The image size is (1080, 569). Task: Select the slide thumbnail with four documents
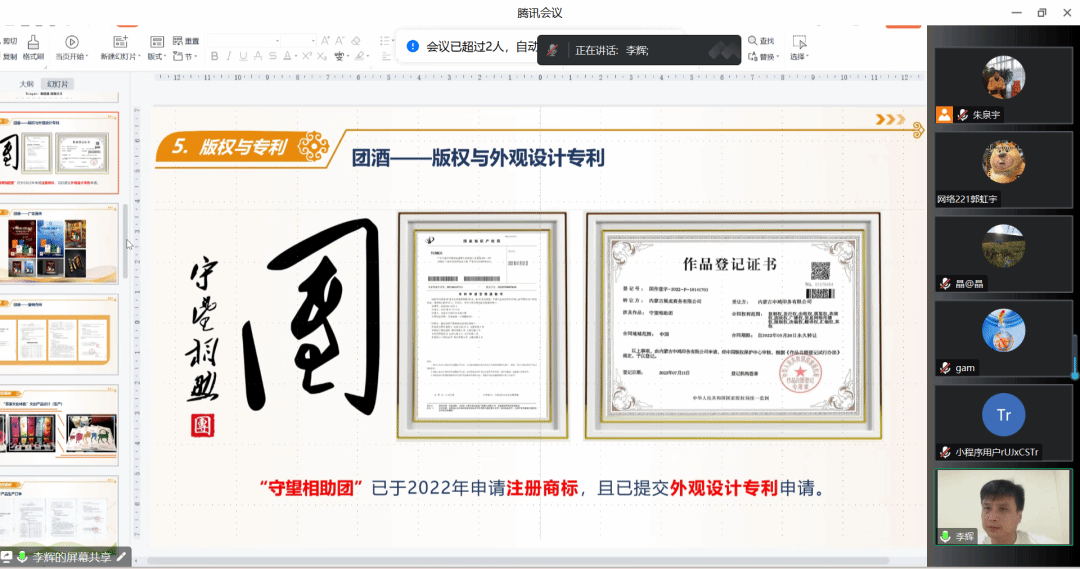pos(59,334)
